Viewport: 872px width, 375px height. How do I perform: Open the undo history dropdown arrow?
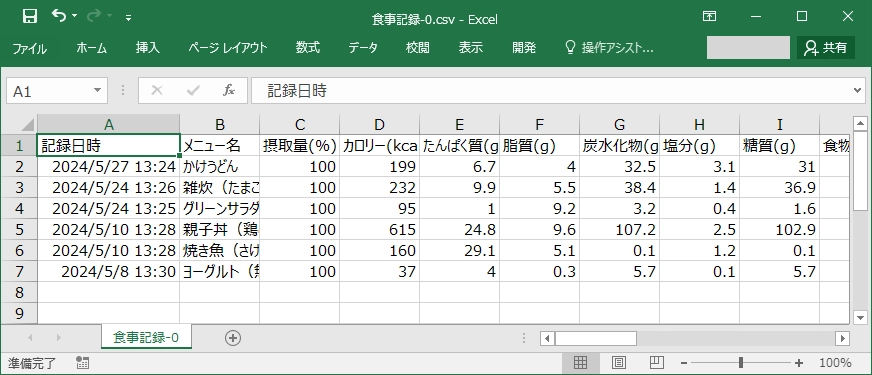pos(75,17)
